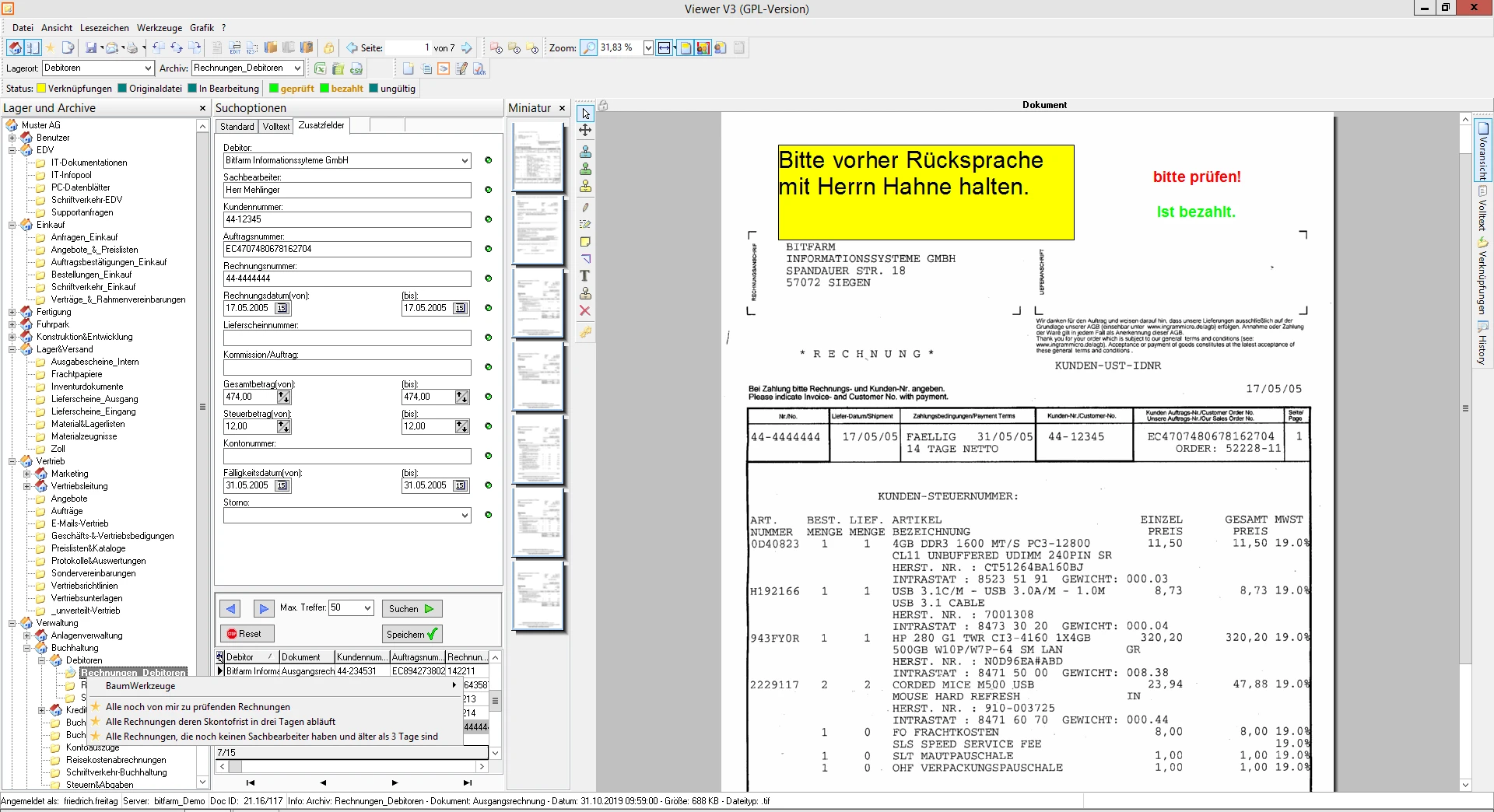
Task: Click the blue previous results button
Action: pos(230,609)
